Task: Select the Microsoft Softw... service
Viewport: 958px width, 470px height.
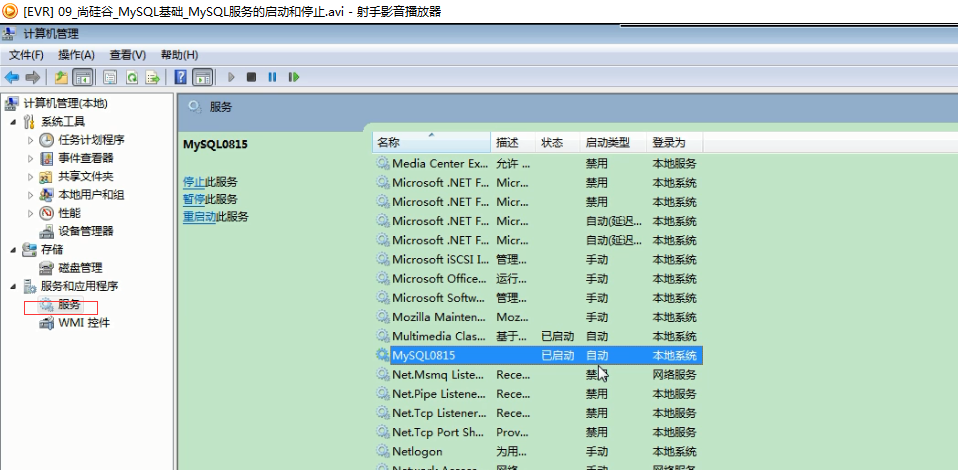Action: coord(437,298)
